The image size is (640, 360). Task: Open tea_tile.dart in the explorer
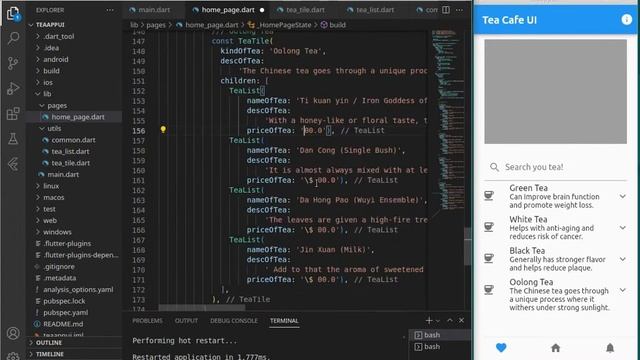[x=70, y=163]
